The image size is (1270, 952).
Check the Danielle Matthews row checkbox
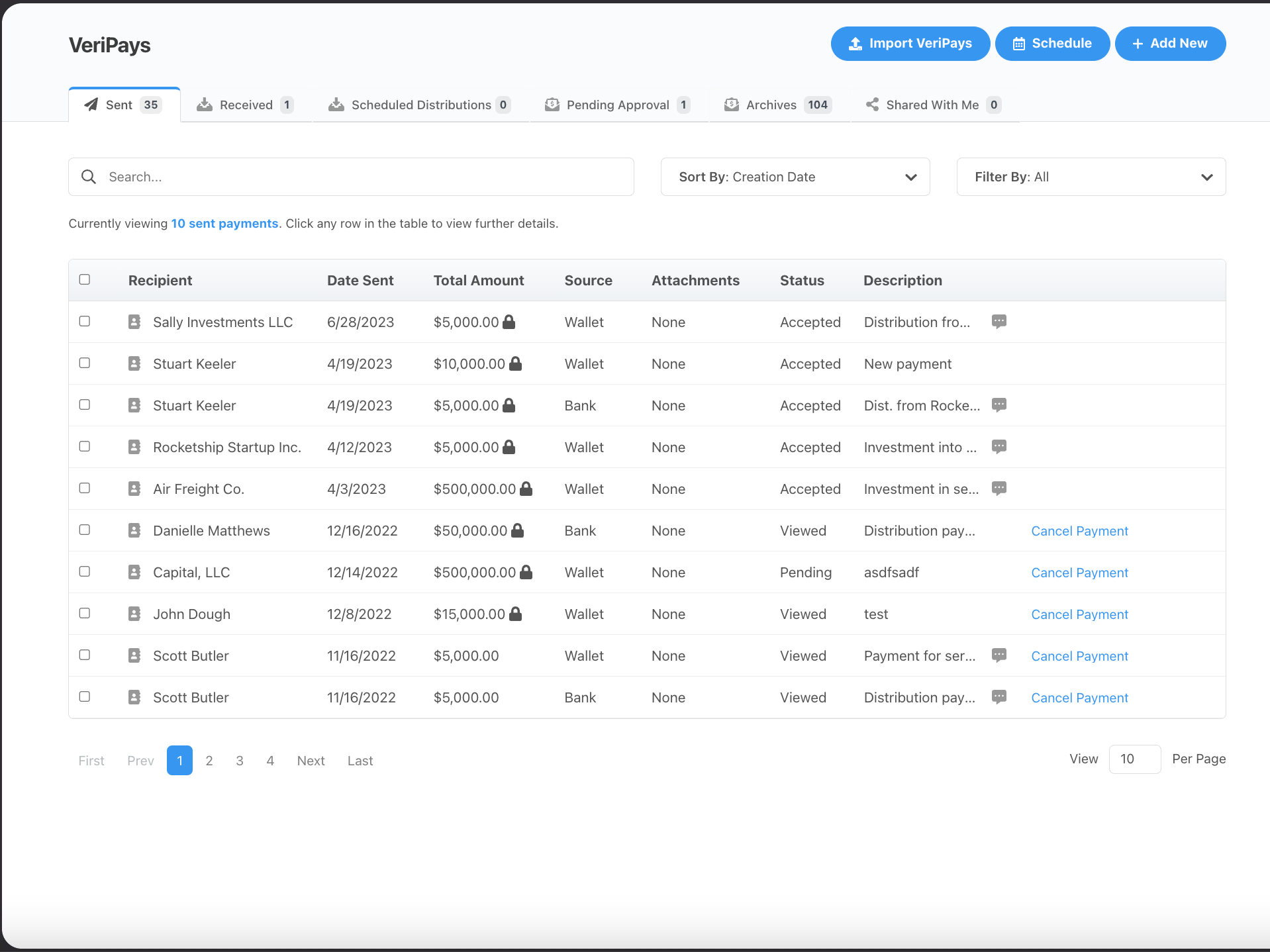tap(84, 530)
